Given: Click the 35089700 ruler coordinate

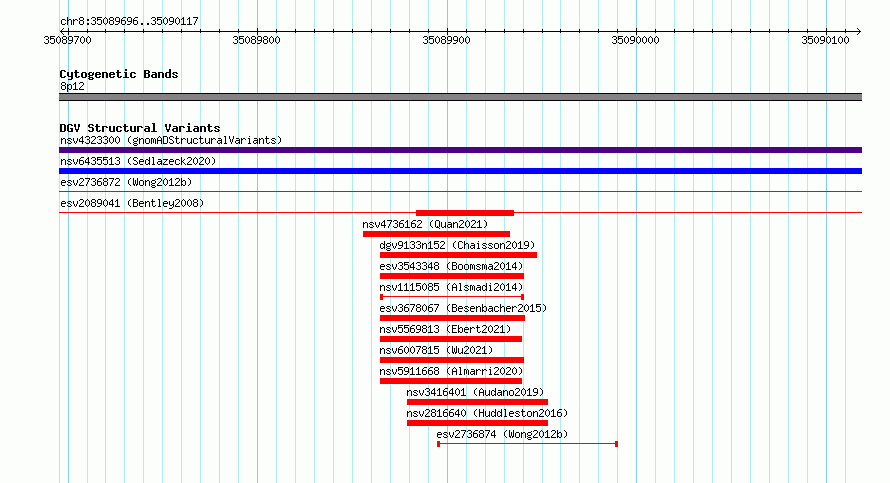Looking at the screenshot, I should [67, 40].
